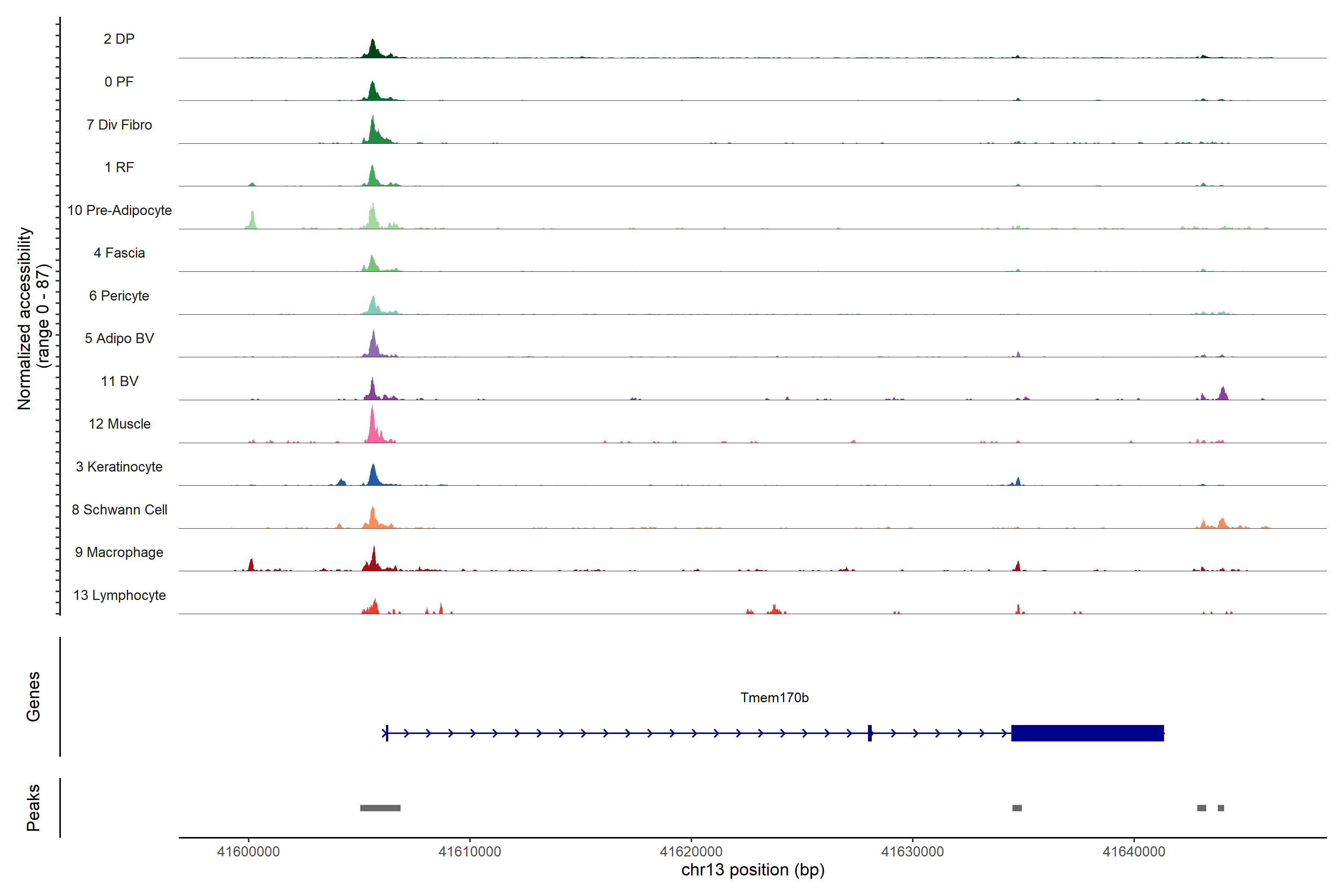This screenshot has width=1344, height=896.
Task: Click the Peaks panel label
Action: tap(33, 808)
